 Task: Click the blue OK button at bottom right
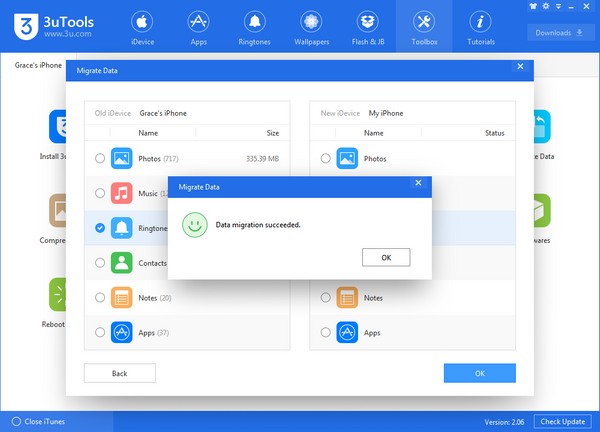[479, 373]
